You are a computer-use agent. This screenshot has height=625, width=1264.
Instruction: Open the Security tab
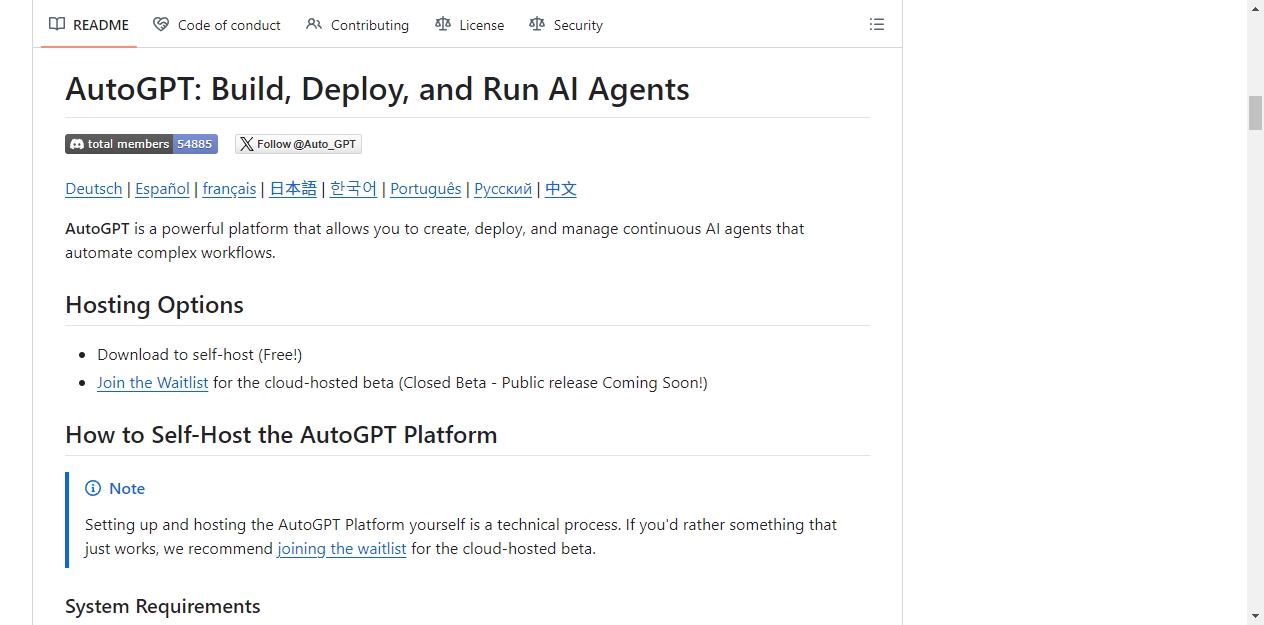(566, 25)
